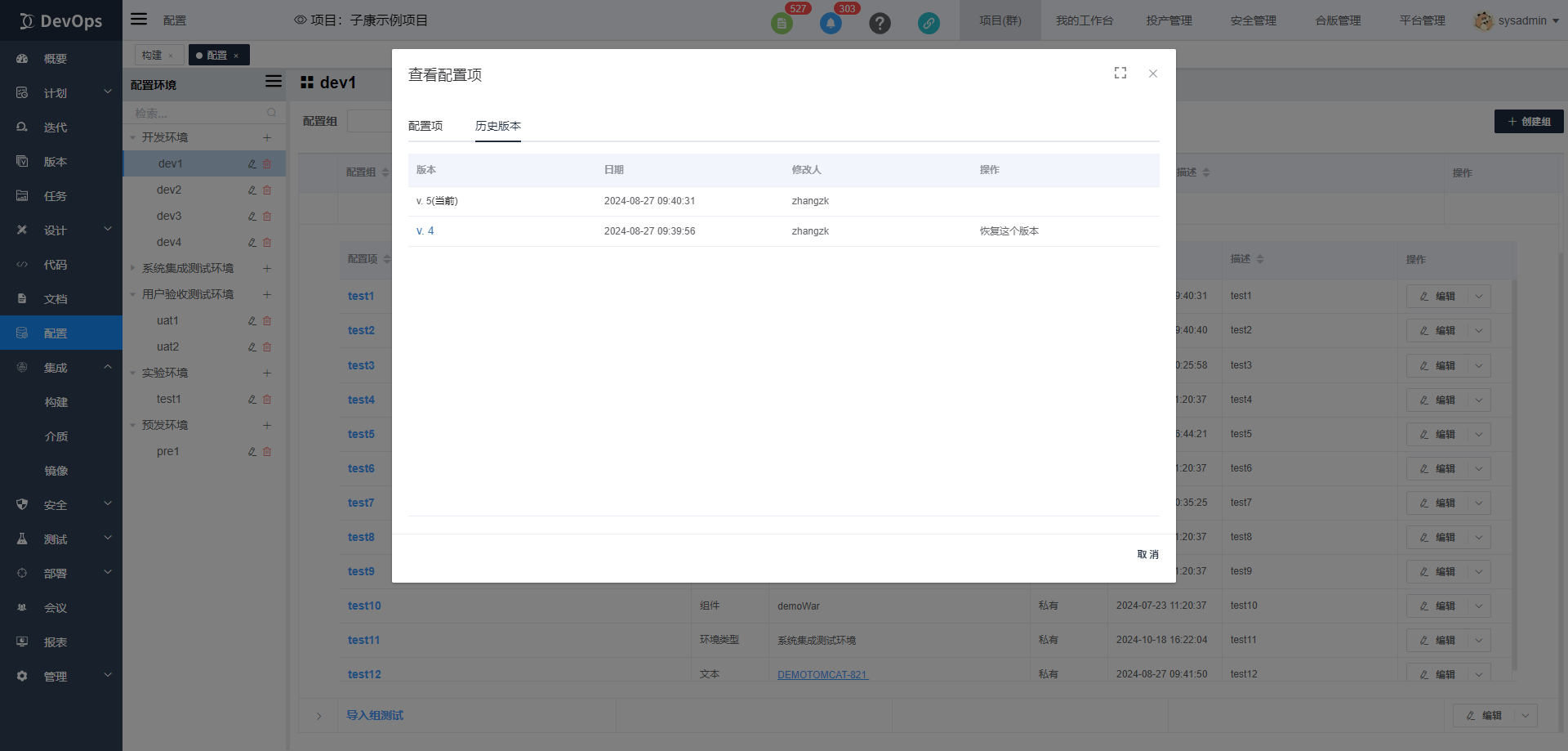Collapse the 集成 sidebar menu

[x=107, y=368]
